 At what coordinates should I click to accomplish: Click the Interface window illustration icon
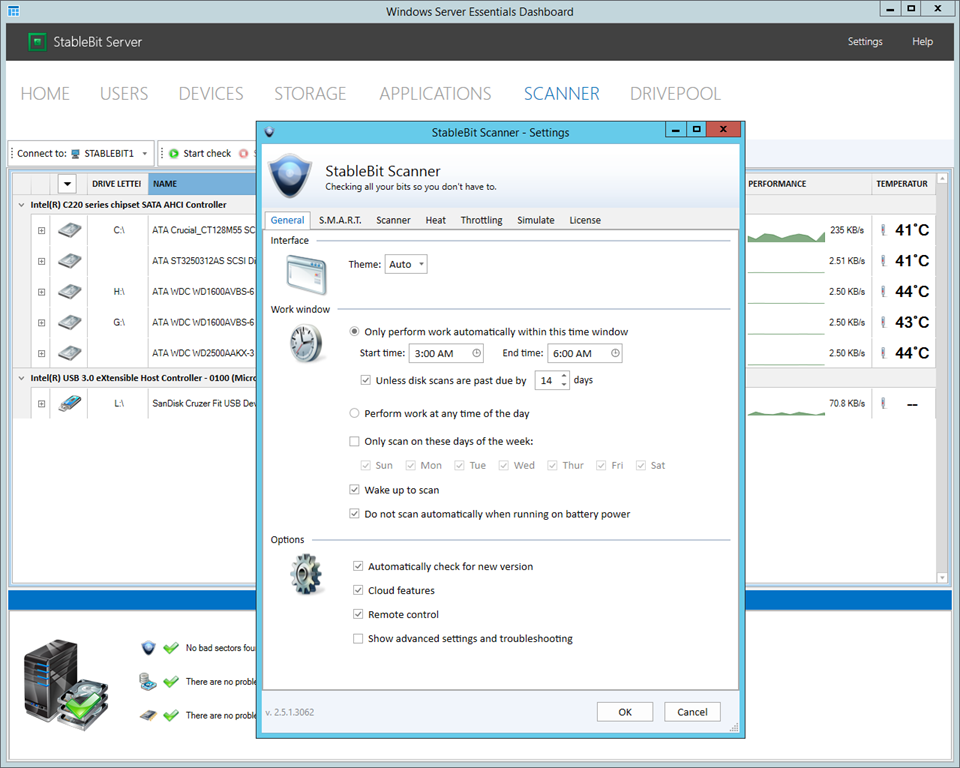(307, 275)
